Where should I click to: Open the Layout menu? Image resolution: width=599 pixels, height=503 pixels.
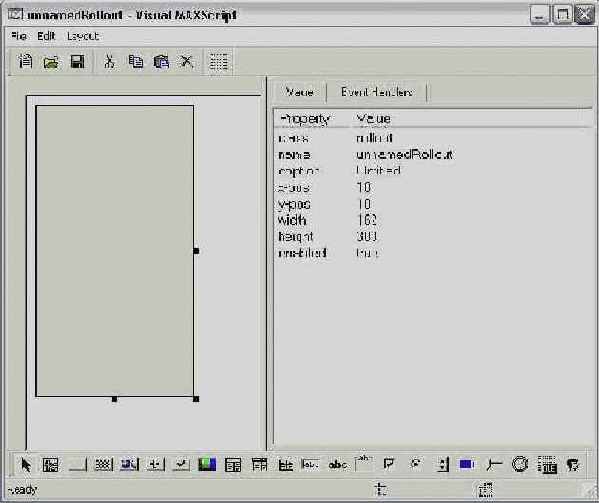tap(83, 36)
